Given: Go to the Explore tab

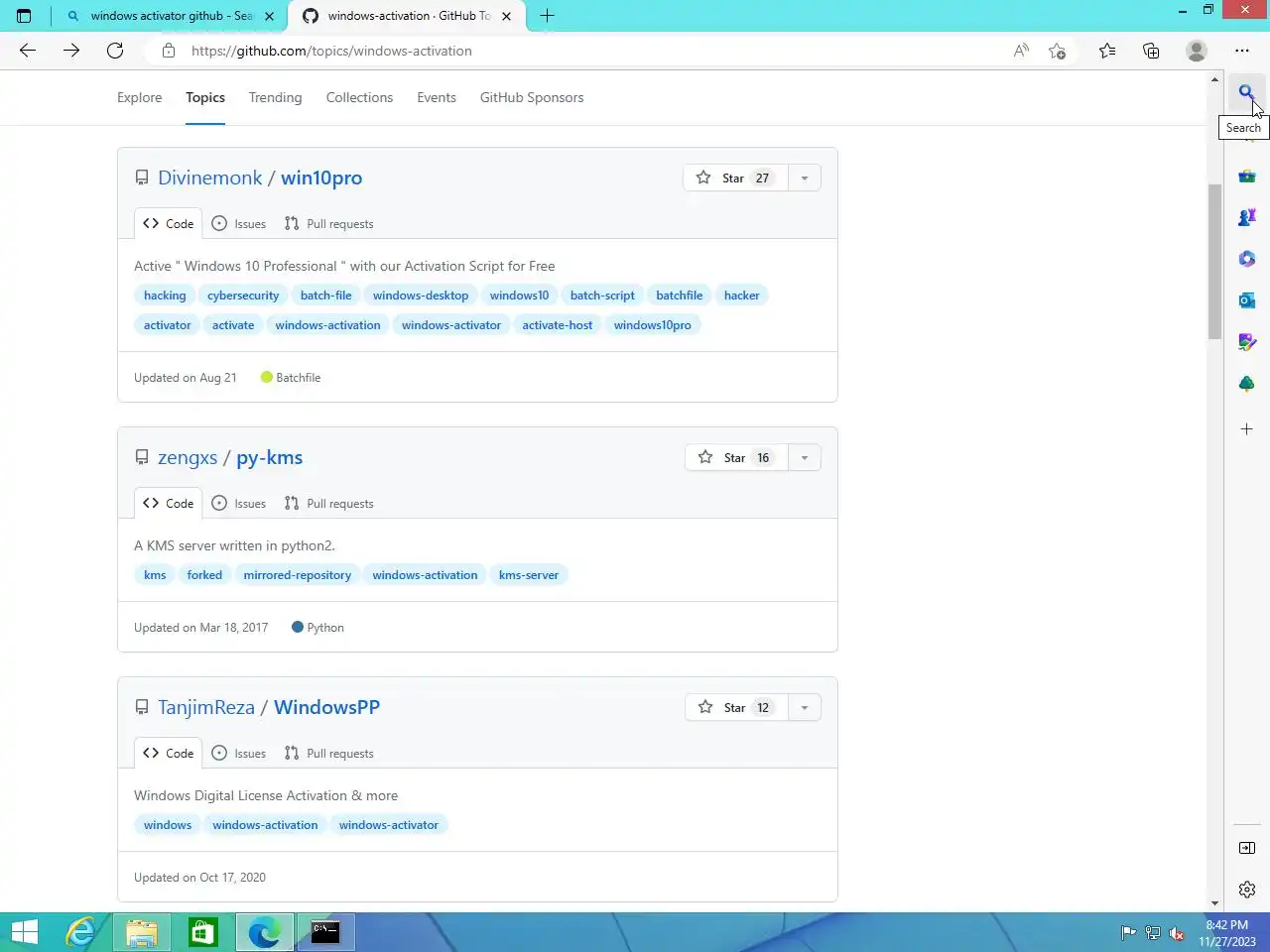Looking at the screenshot, I should click(x=139, y=97).
